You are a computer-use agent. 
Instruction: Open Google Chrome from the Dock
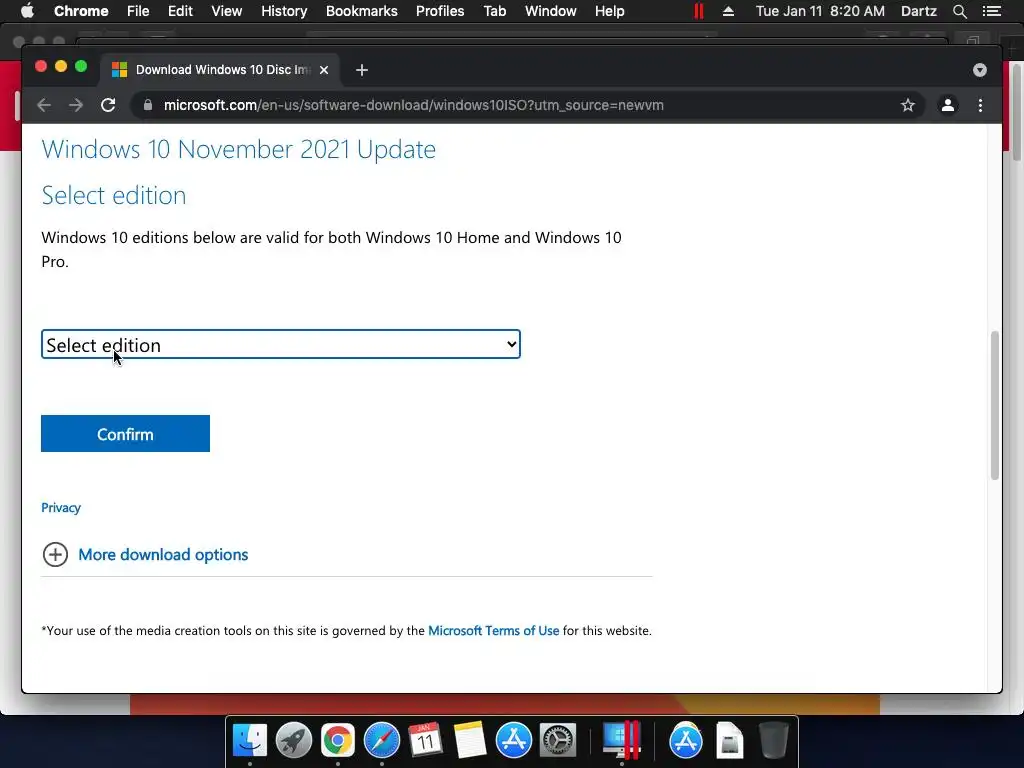(338, 740)
